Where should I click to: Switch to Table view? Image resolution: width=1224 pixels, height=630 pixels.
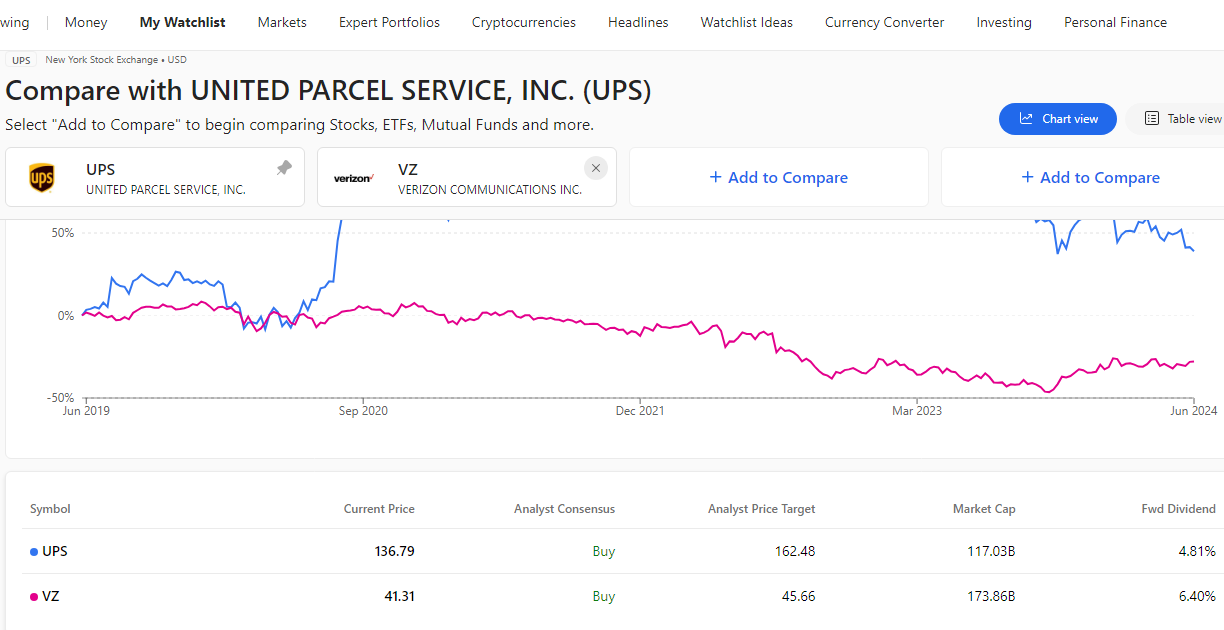tap(1182, 119)
